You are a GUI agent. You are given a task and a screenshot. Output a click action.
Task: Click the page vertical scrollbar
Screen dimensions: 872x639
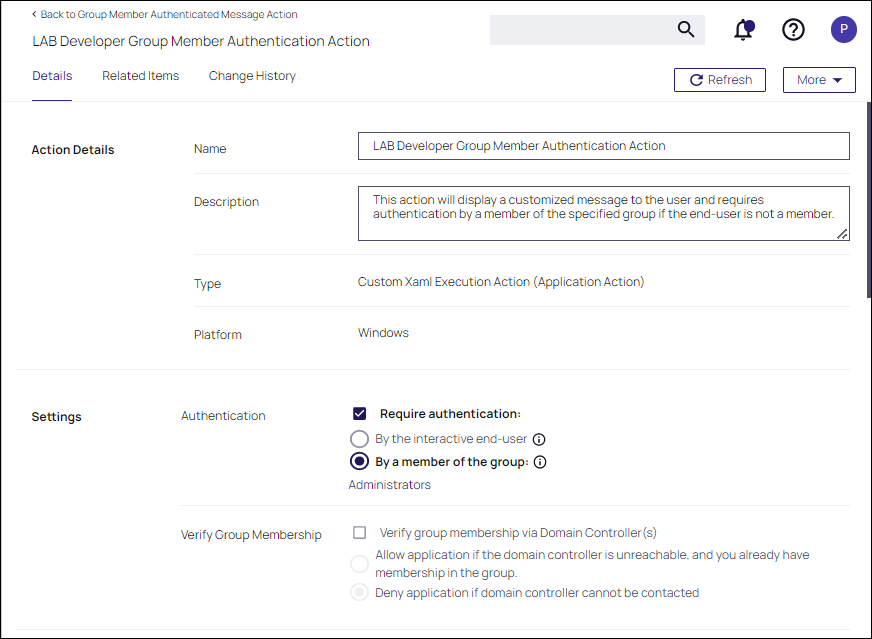(869, 200)
